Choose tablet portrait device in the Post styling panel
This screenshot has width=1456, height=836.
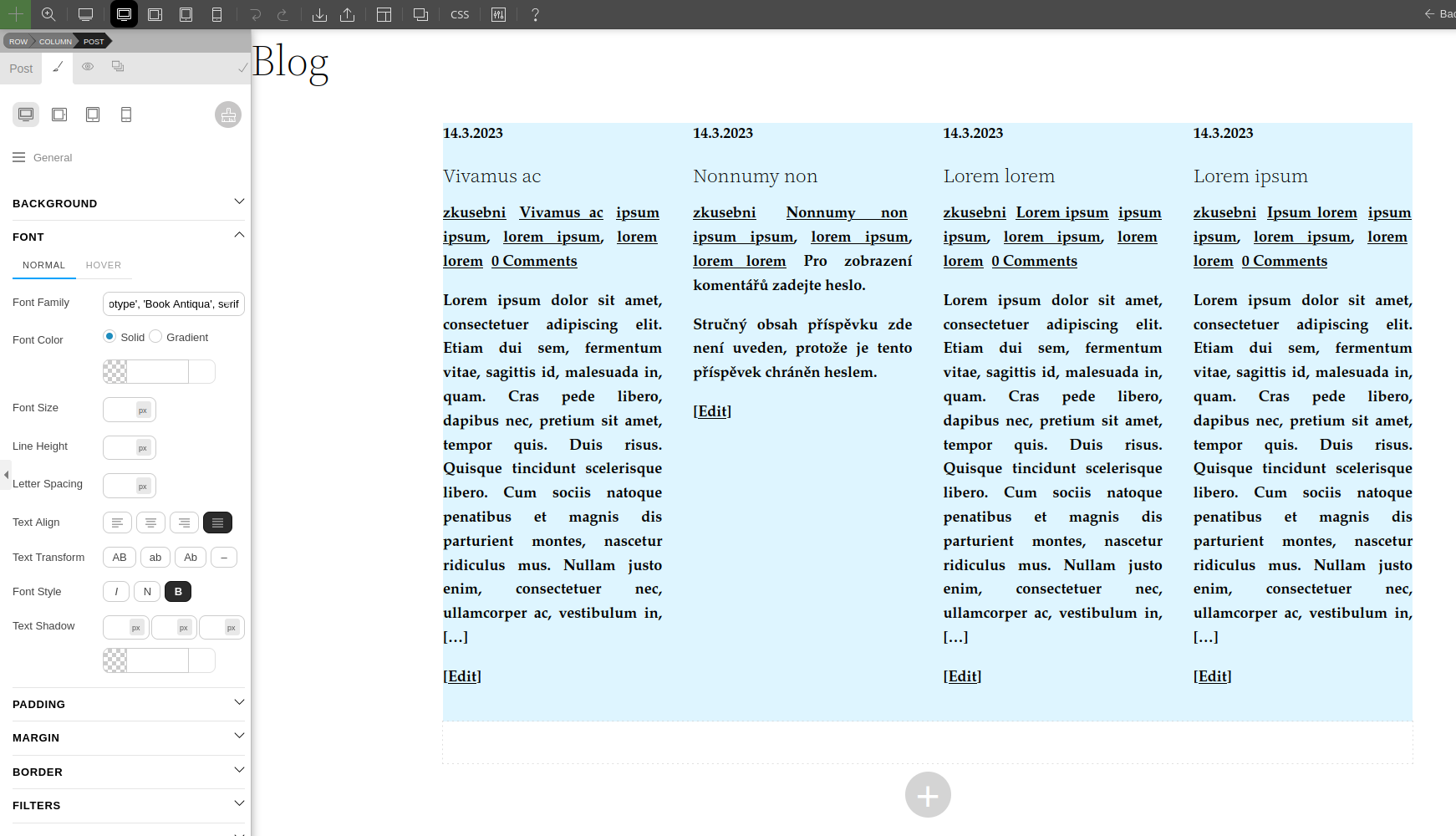click(x=93, y=115)
